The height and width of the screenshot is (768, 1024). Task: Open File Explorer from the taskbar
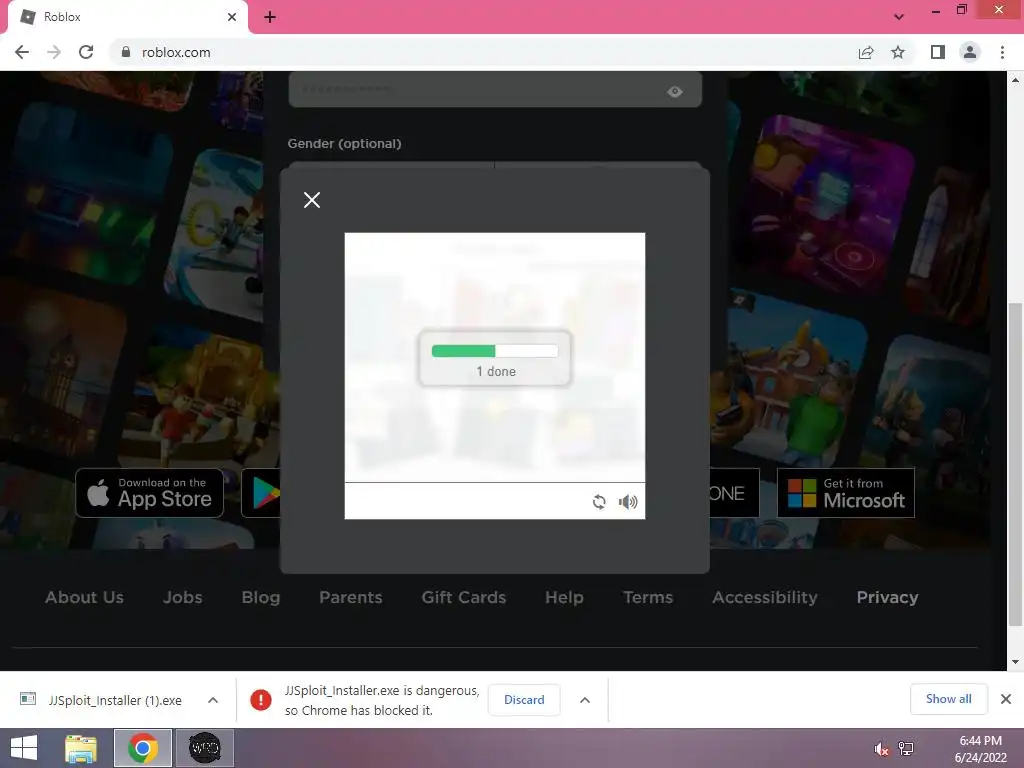pyautogui.click(x=81, y=748)
